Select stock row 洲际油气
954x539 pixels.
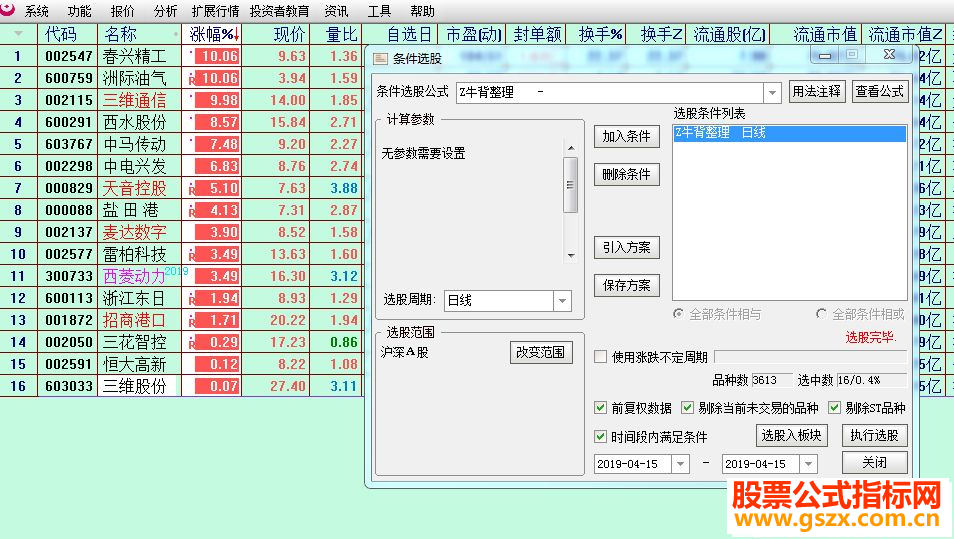point(134,78)
